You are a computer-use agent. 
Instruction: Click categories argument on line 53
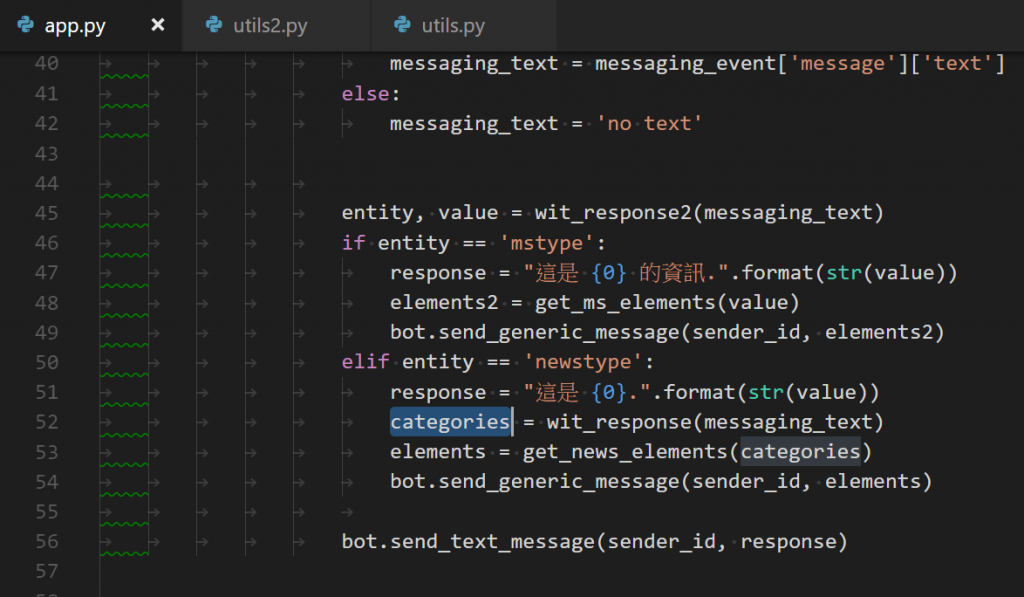(801, 452)
